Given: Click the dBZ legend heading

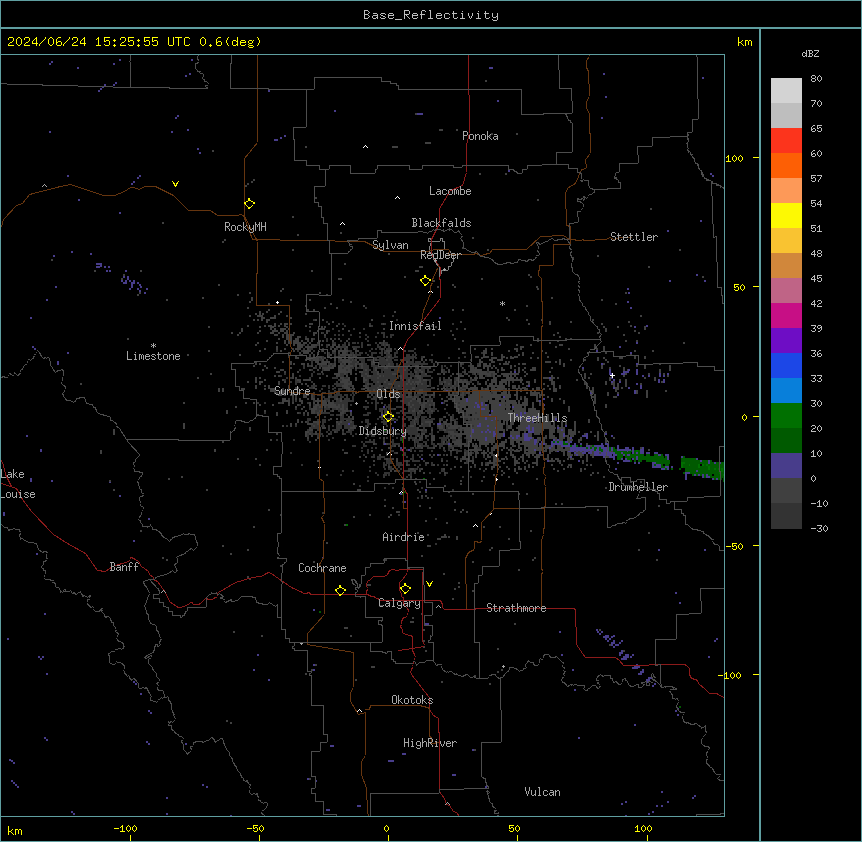Looking at the screenshot, I should tap(810, 54).
